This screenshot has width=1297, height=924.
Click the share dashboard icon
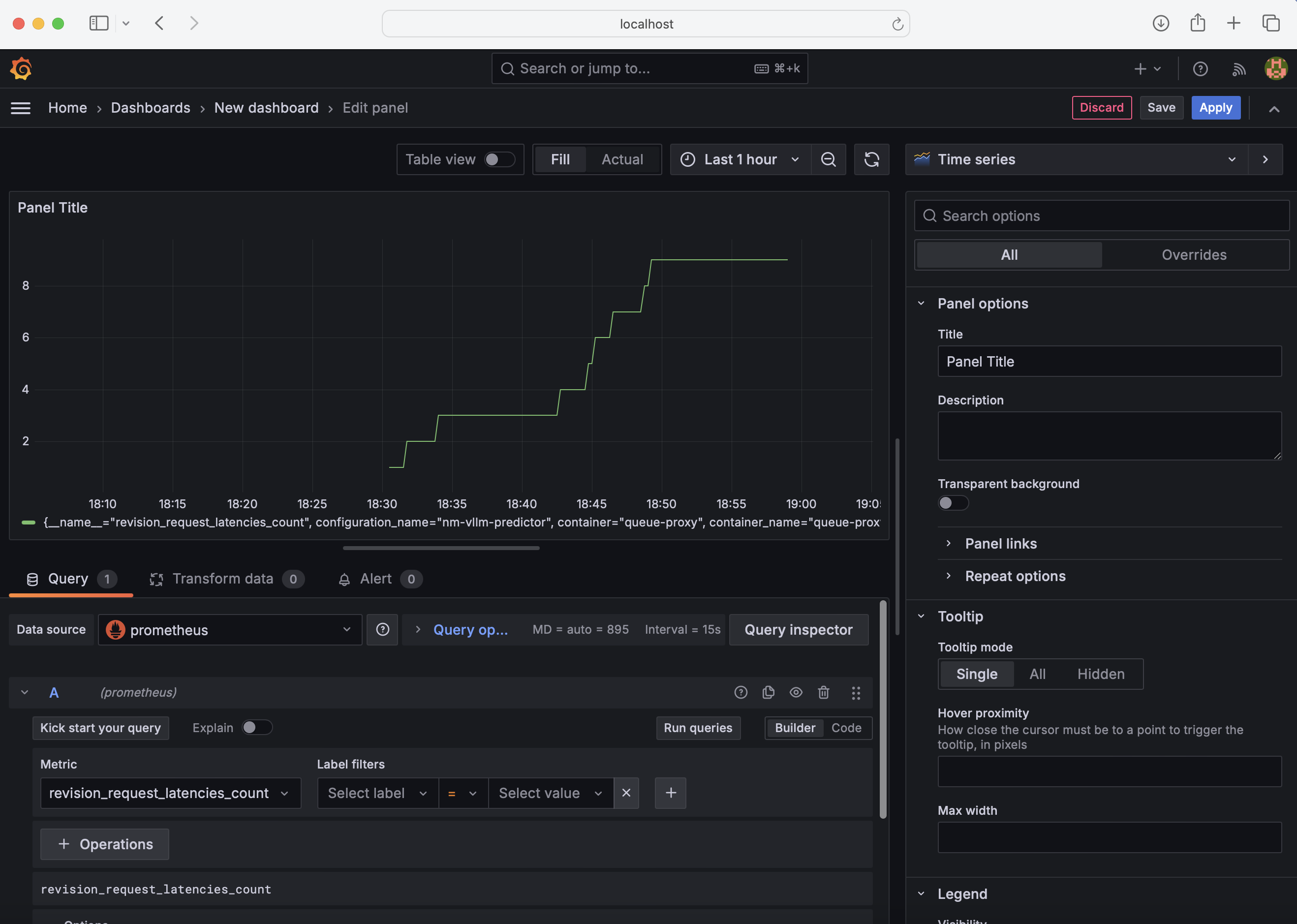point(1197,22)
